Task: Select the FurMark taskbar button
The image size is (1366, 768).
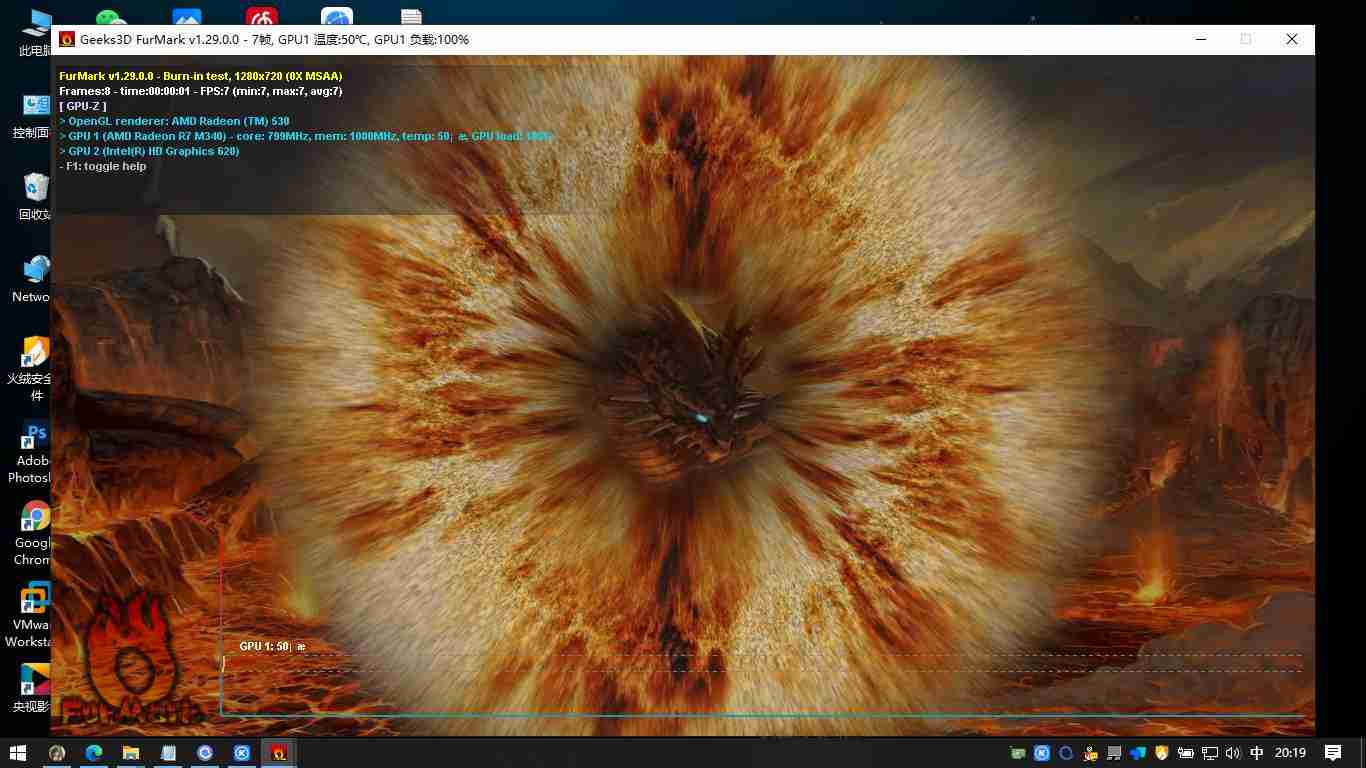Action: click(279, 753)
